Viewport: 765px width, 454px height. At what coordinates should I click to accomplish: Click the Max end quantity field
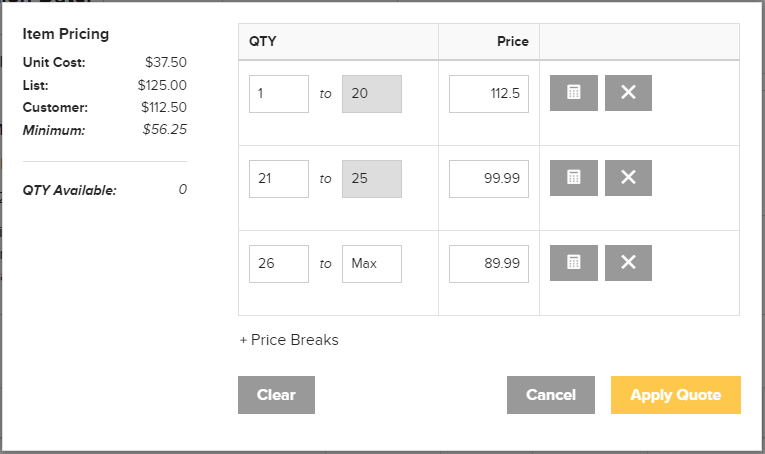[372, 263]
